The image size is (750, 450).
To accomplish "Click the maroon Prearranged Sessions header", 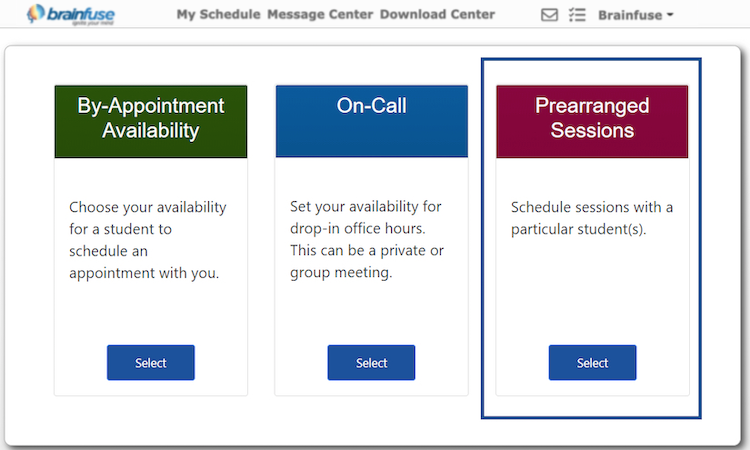I will (592, 119).
